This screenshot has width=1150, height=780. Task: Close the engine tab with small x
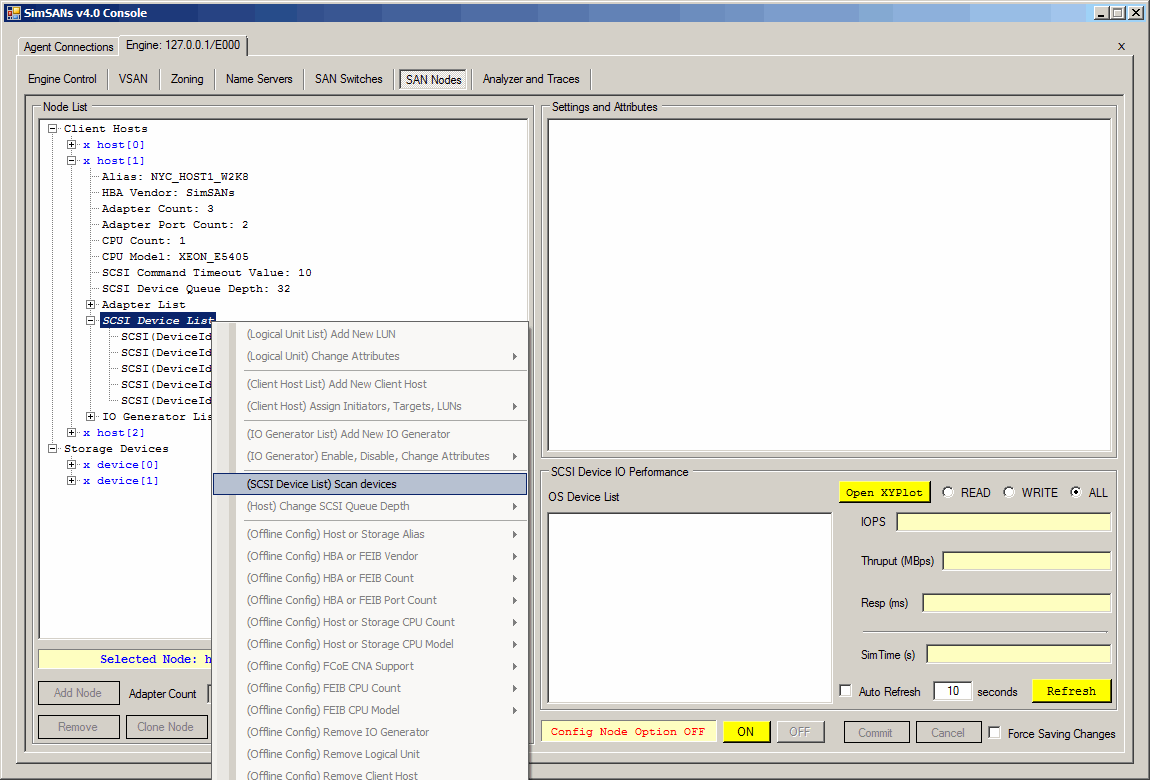pyautogui.click(x=1121, y=46)
